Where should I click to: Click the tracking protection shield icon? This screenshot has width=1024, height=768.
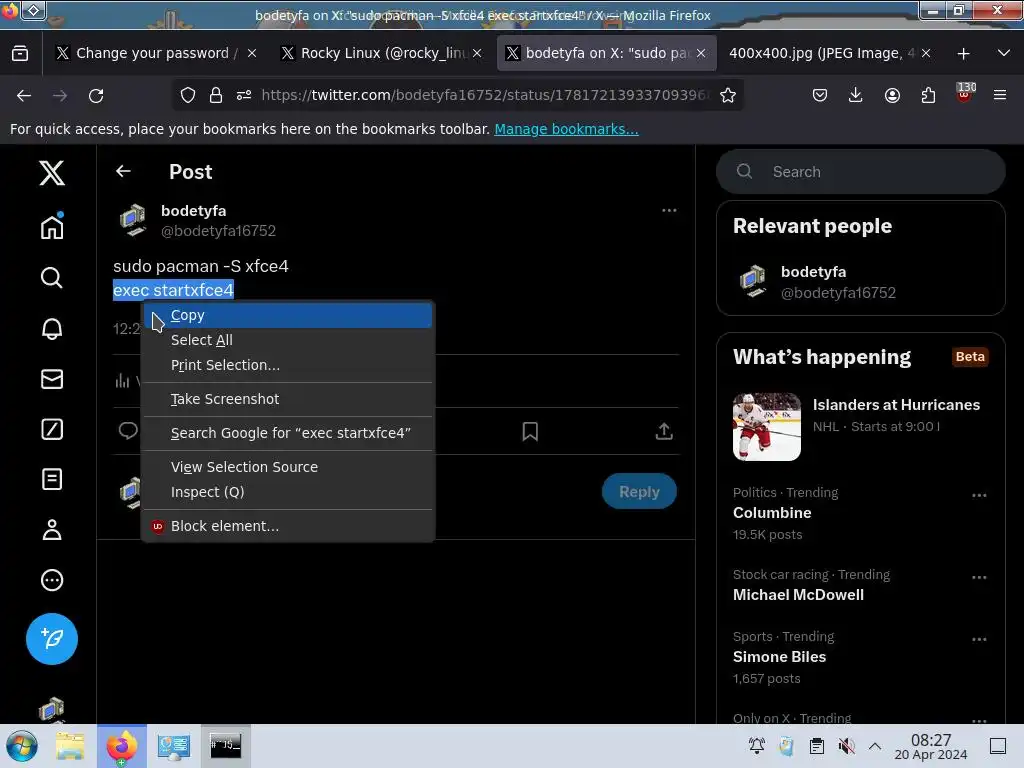pyautogui.click(x=188, y=95)
